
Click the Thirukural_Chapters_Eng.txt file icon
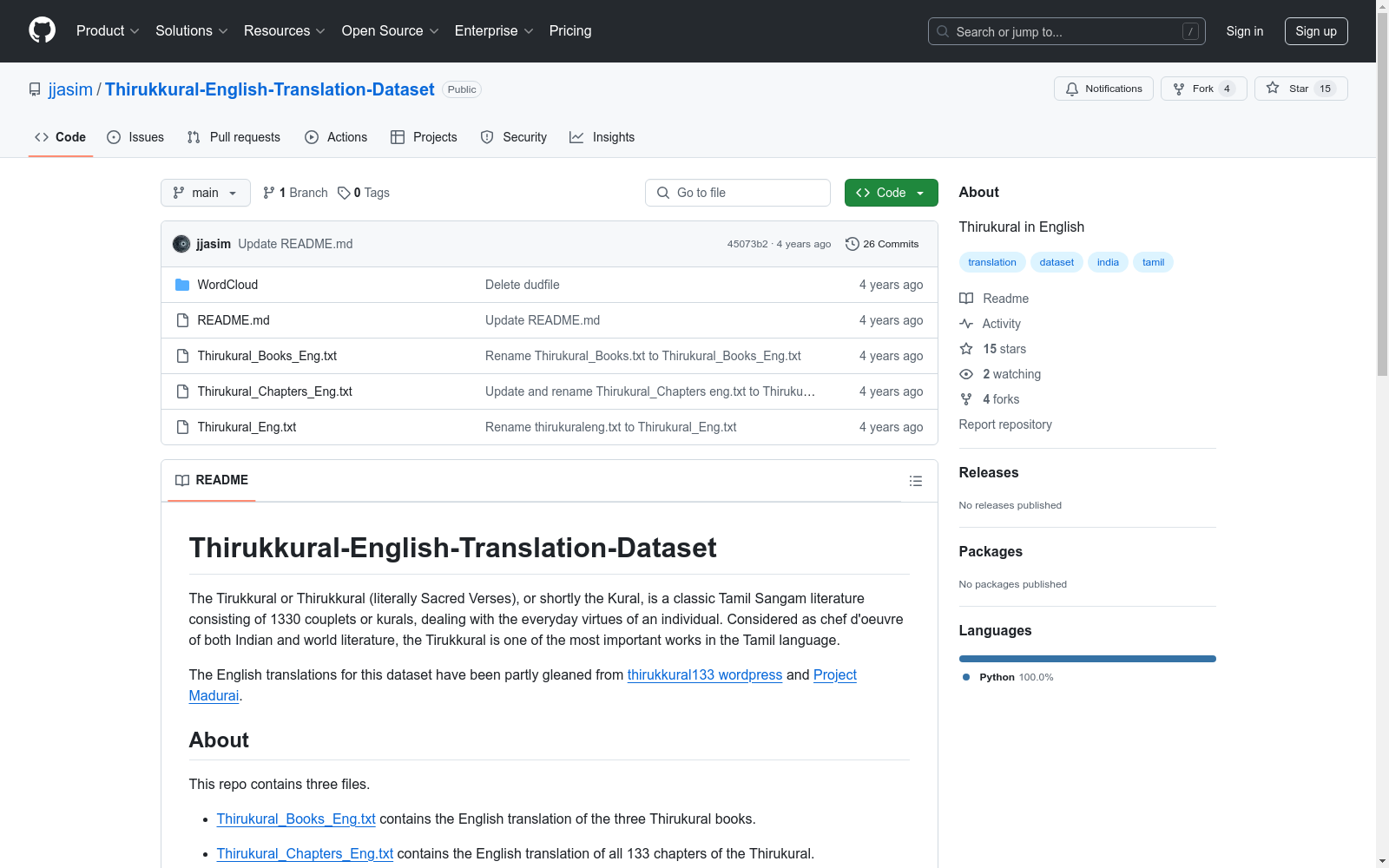(182, 391)
